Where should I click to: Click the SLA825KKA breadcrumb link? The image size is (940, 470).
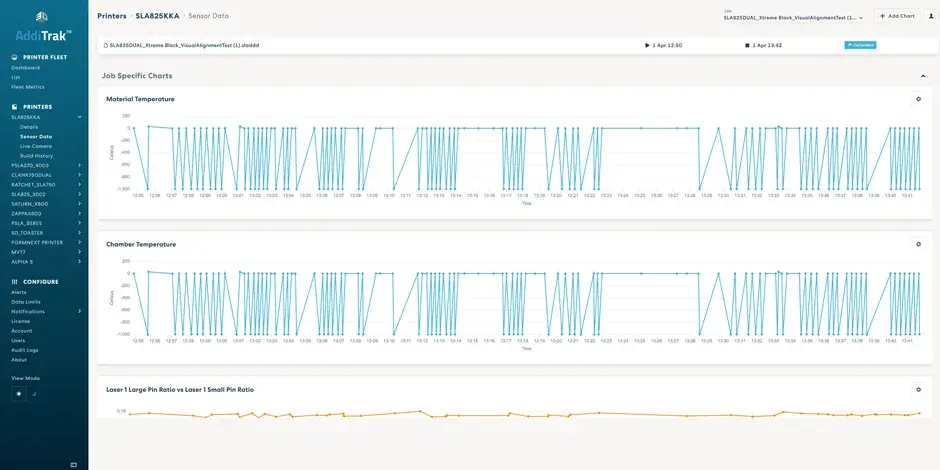[156, 16]
